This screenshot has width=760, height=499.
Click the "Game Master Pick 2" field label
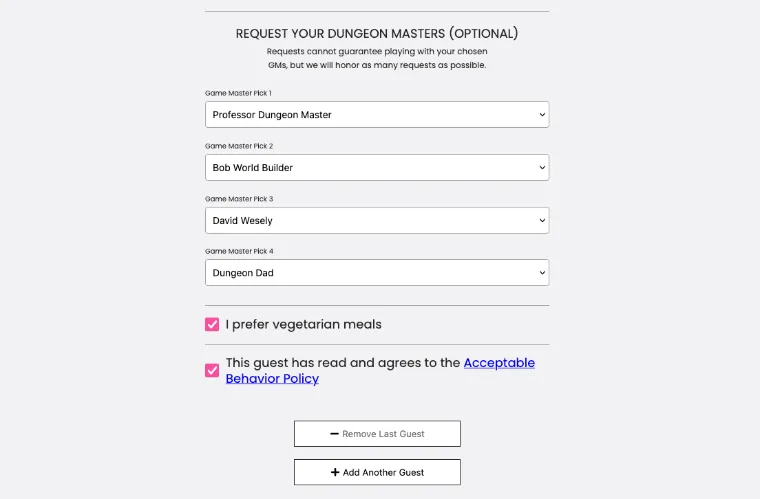click(x=238, y=146)
